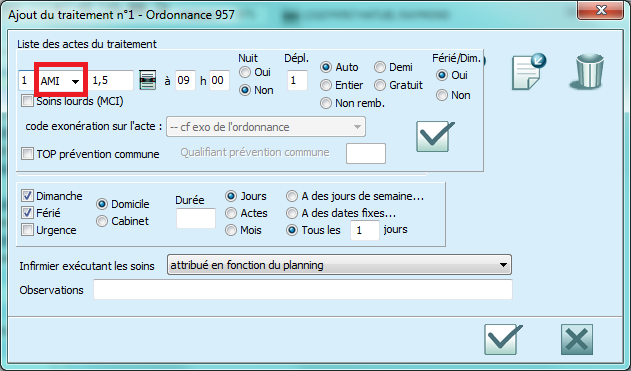Open the note/import document icon
Viewport: 631px width, 371px height.
pyautogui.click(x=528, y=72)
